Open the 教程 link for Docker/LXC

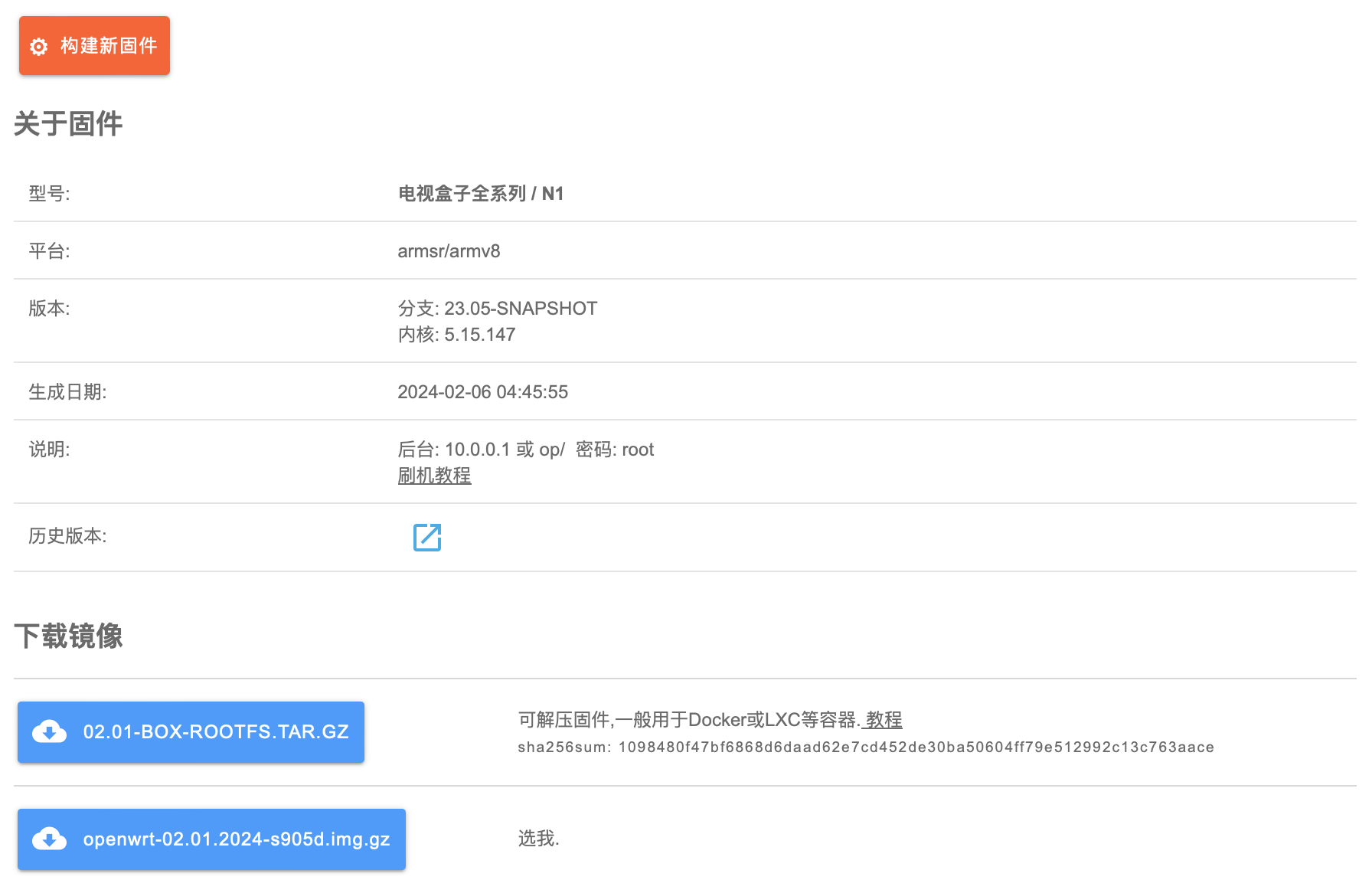coord(884,720)
